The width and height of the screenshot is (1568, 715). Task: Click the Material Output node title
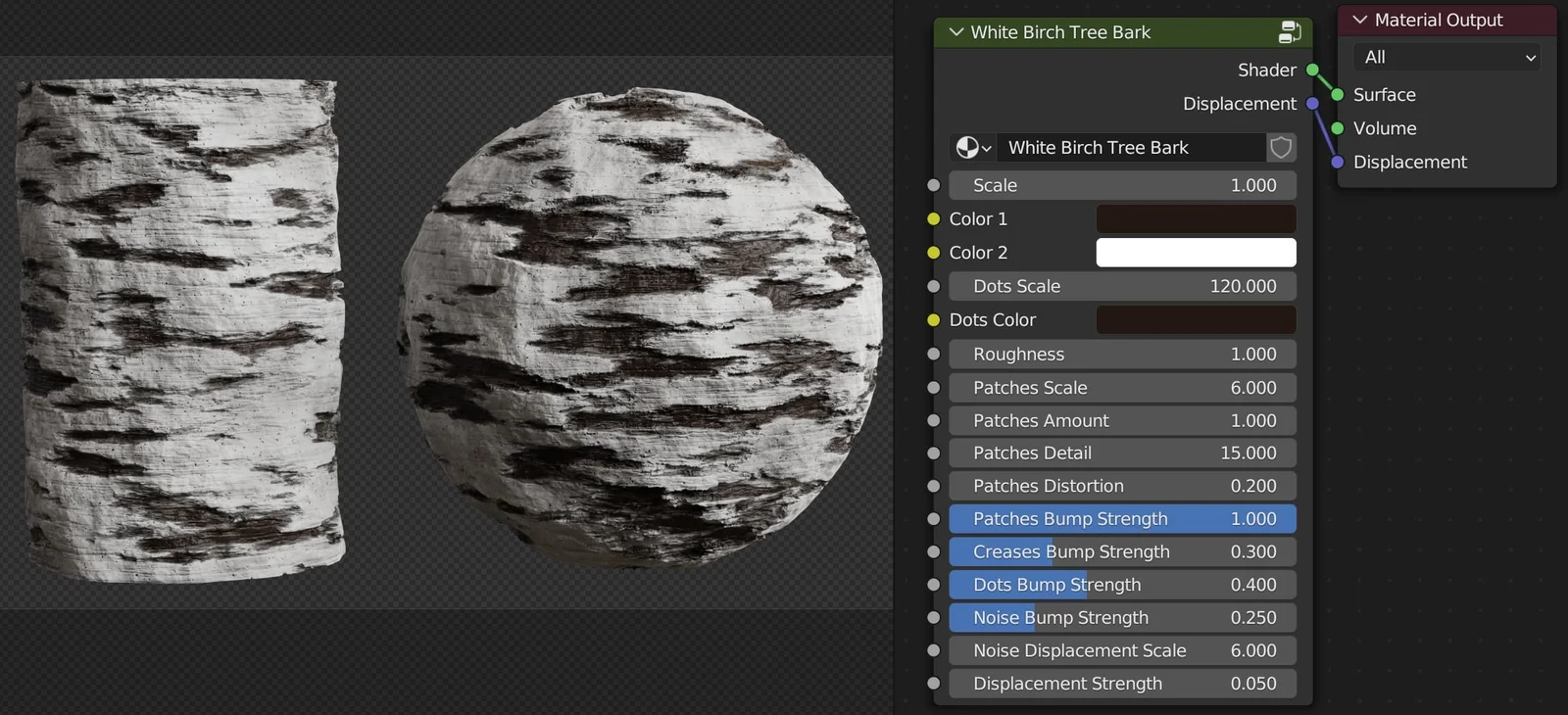tap(1438, 20)
